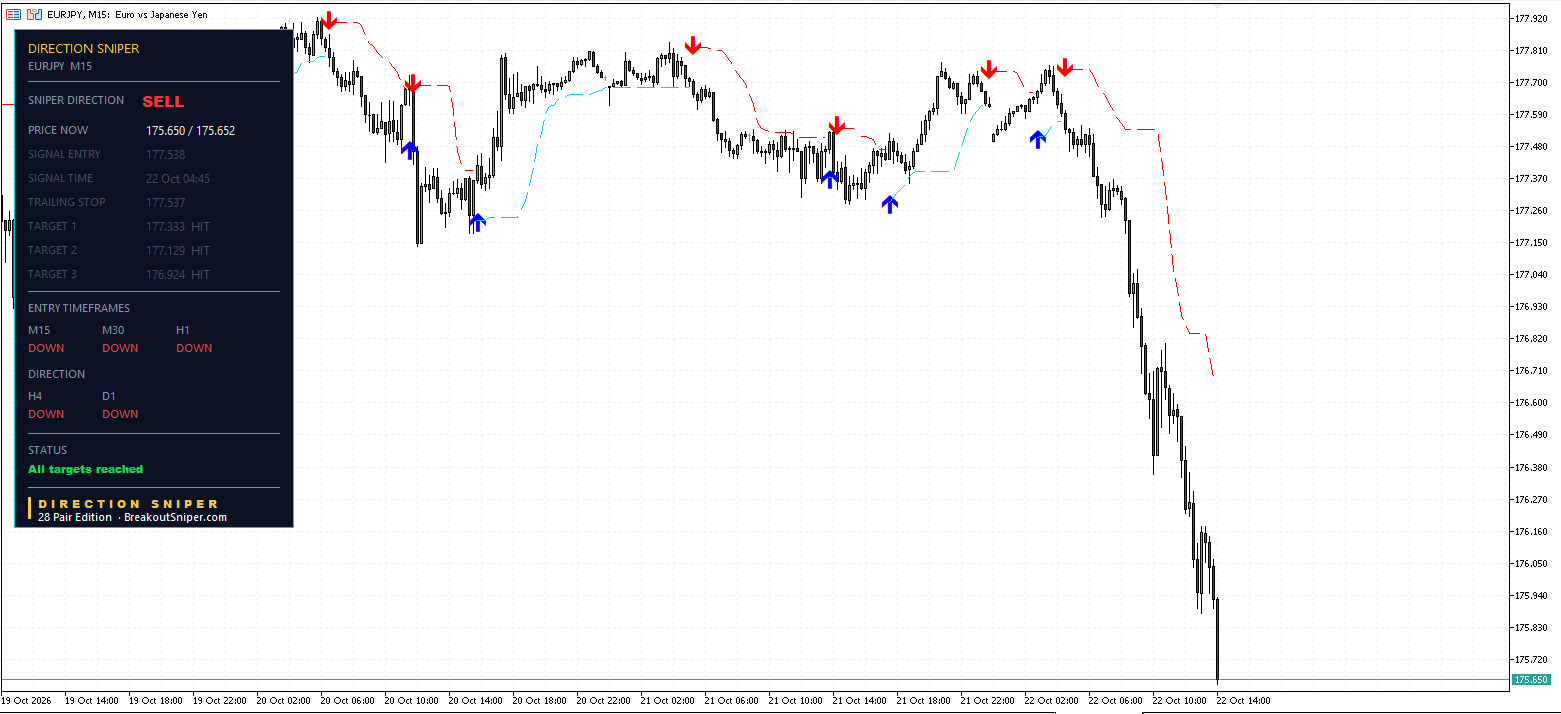1561x714 pixels.
Task: Click 'DOWN' status under M15
Action: click(46, 348)
